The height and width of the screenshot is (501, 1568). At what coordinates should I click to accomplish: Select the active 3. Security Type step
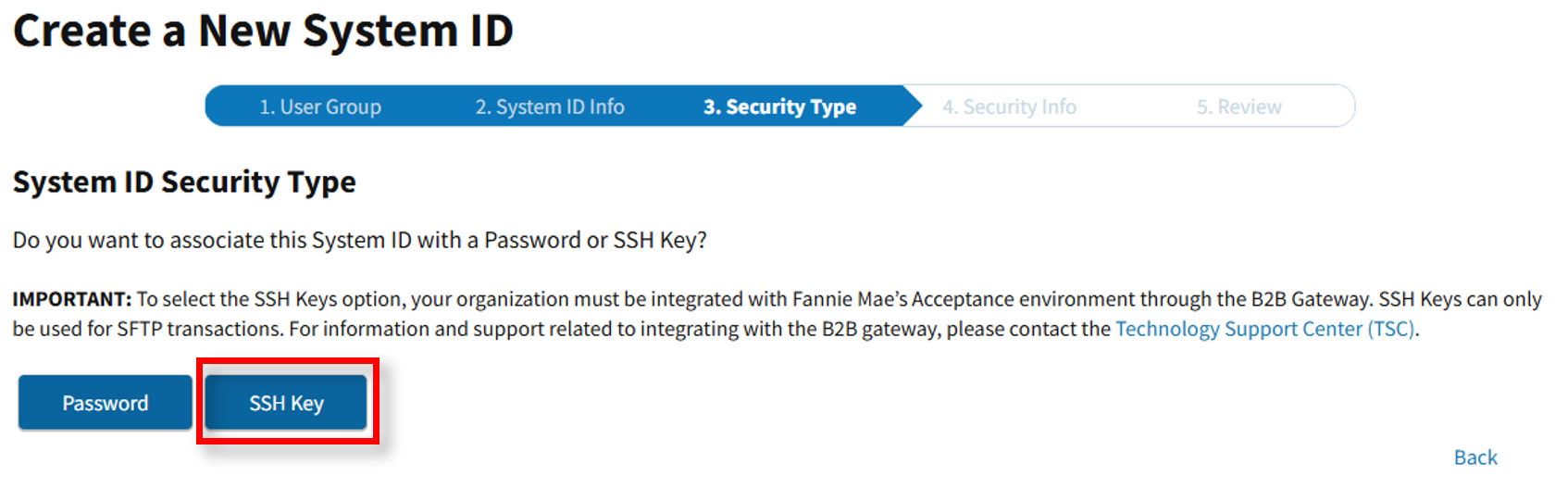click(x=779, y=106)
